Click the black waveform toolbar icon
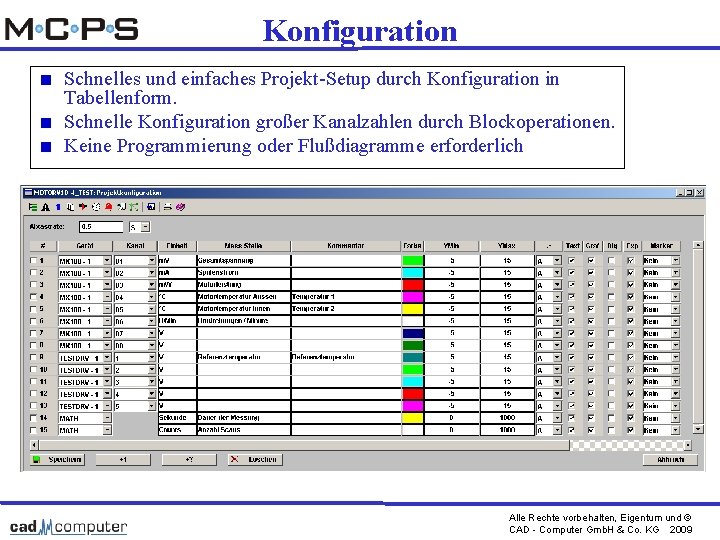 (x=121, y=207)
